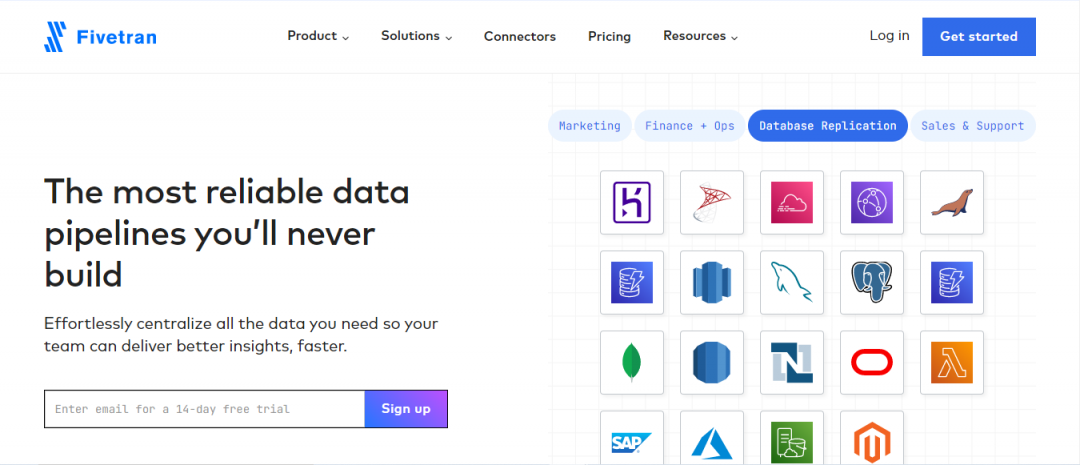Switch to the Marketing tab

click(x=589, y=126)
